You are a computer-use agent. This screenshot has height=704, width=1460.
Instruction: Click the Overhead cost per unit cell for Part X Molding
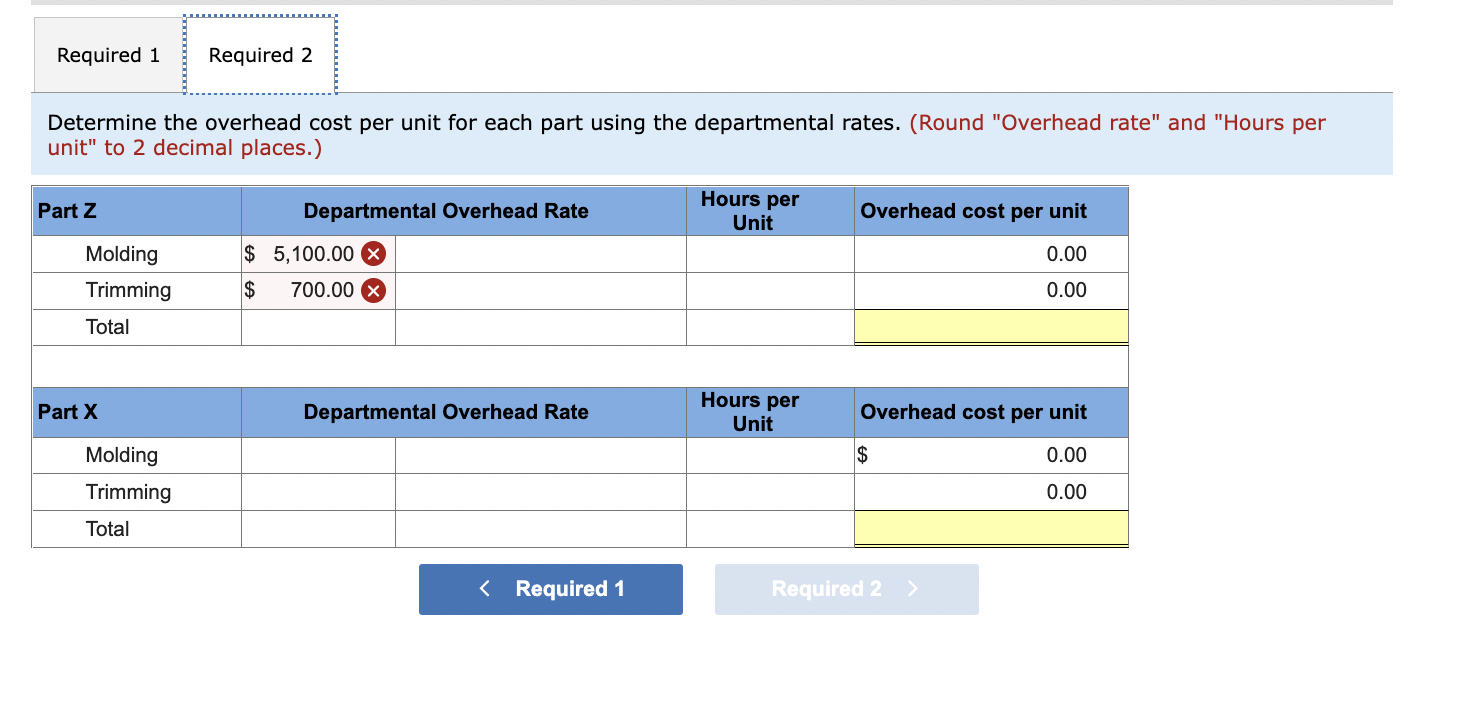click(x=990, y=455)
